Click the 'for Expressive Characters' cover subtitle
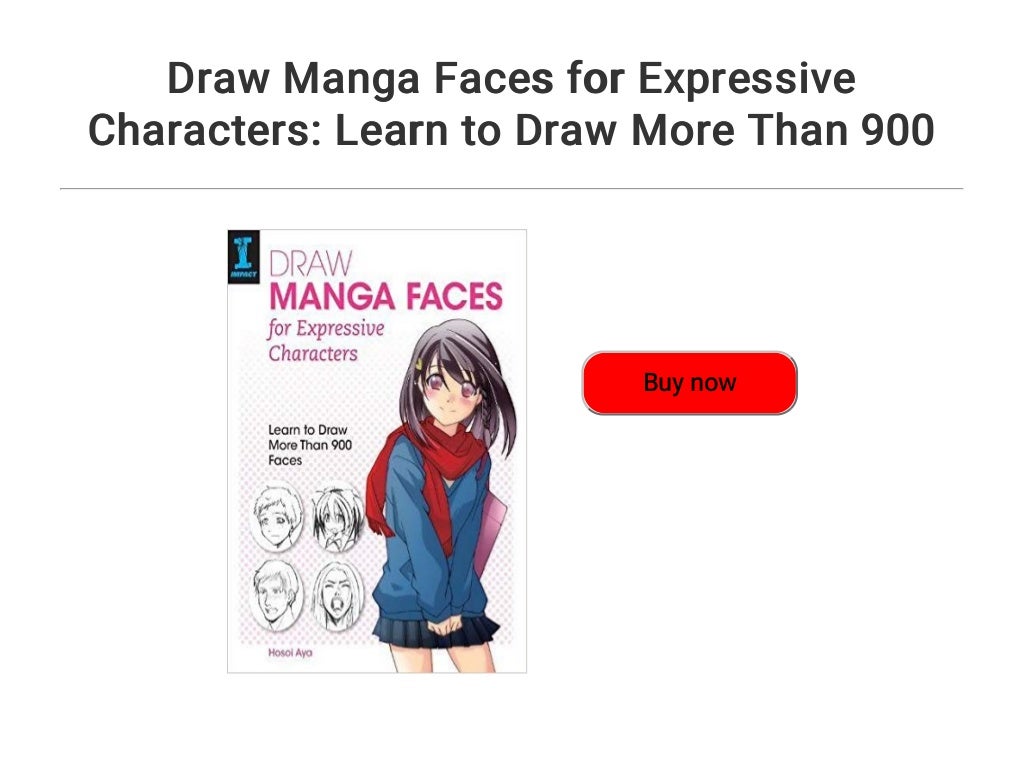 point(325,340)
